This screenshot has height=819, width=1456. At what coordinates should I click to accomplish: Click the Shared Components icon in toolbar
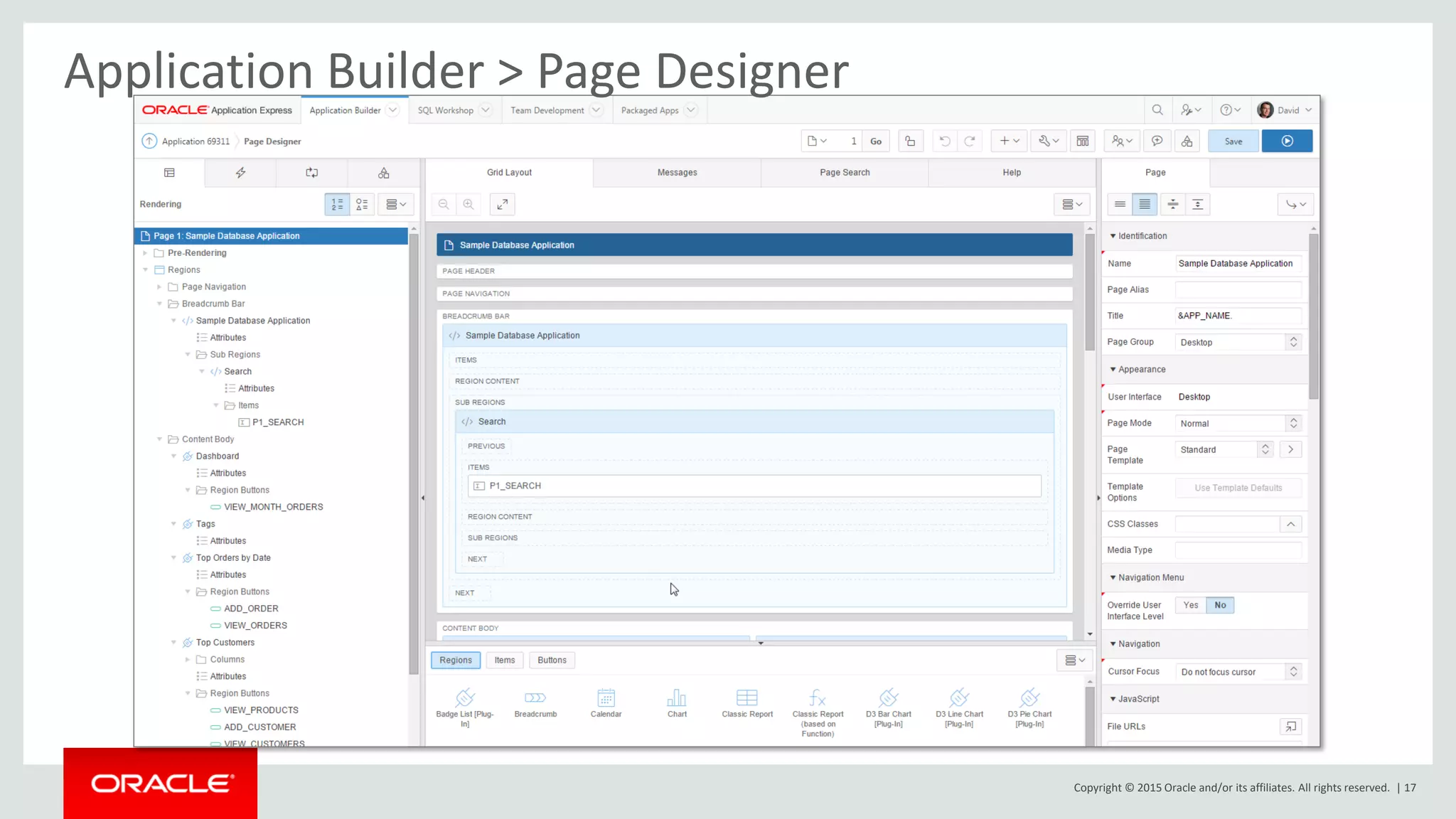[1187, 141]
